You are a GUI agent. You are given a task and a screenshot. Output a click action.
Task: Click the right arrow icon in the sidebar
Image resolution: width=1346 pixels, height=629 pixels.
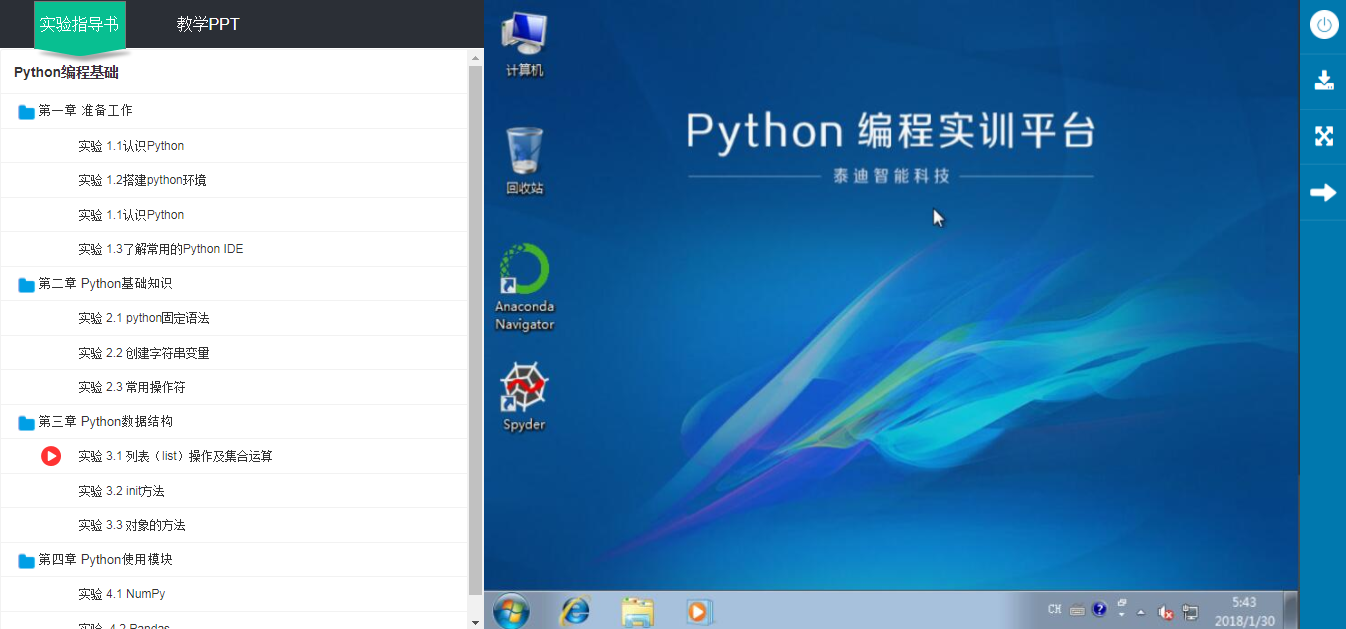(x=1324, y=192)
